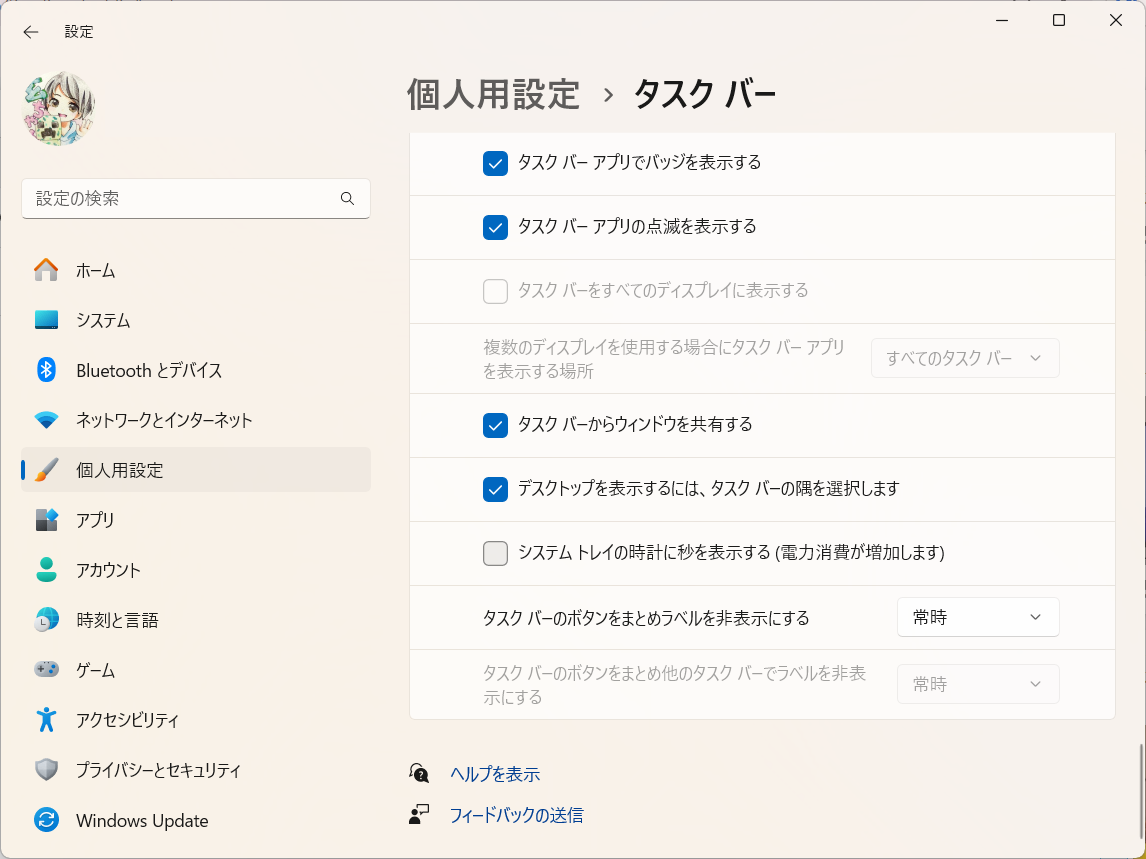Screen dimensions: 1146x859
Task: Uncheck タスク バー アプリでバッジを表示する checkbox
Action: [x=495, y=163]
